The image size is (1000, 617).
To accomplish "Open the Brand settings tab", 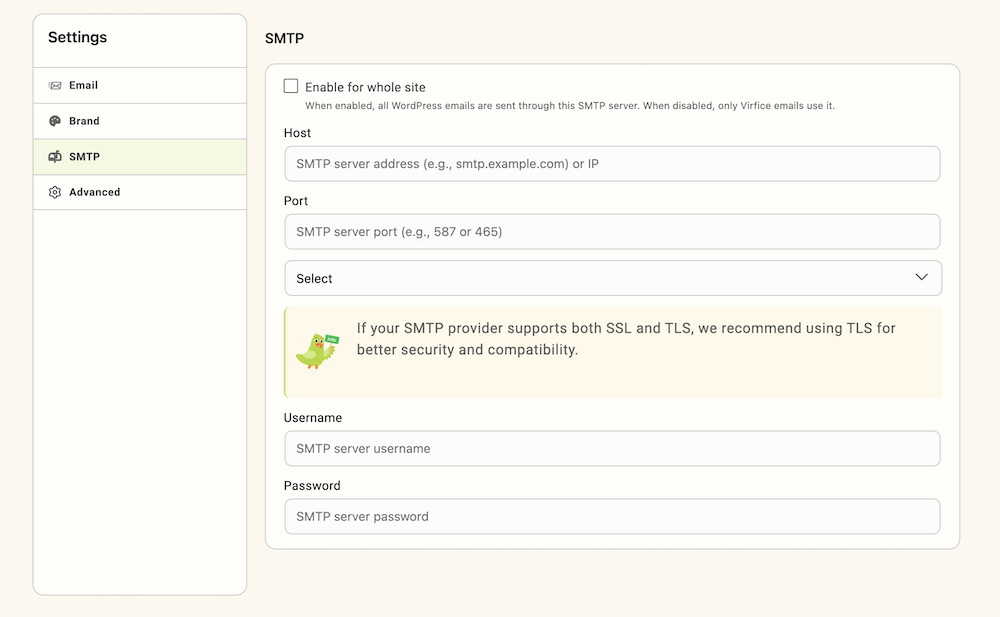I will coord(140,121).
